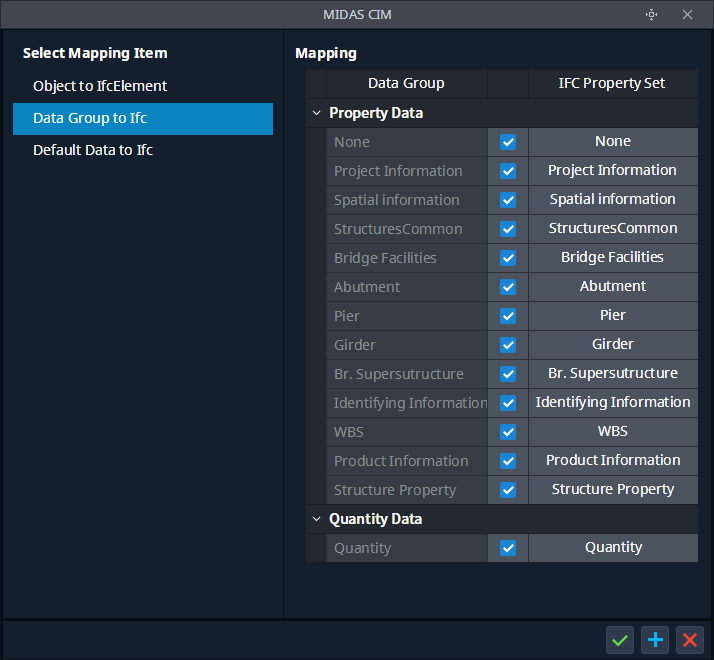714x660 pixels.
Task: Collapse the Quantity Data group
Action: pos(316,519)
